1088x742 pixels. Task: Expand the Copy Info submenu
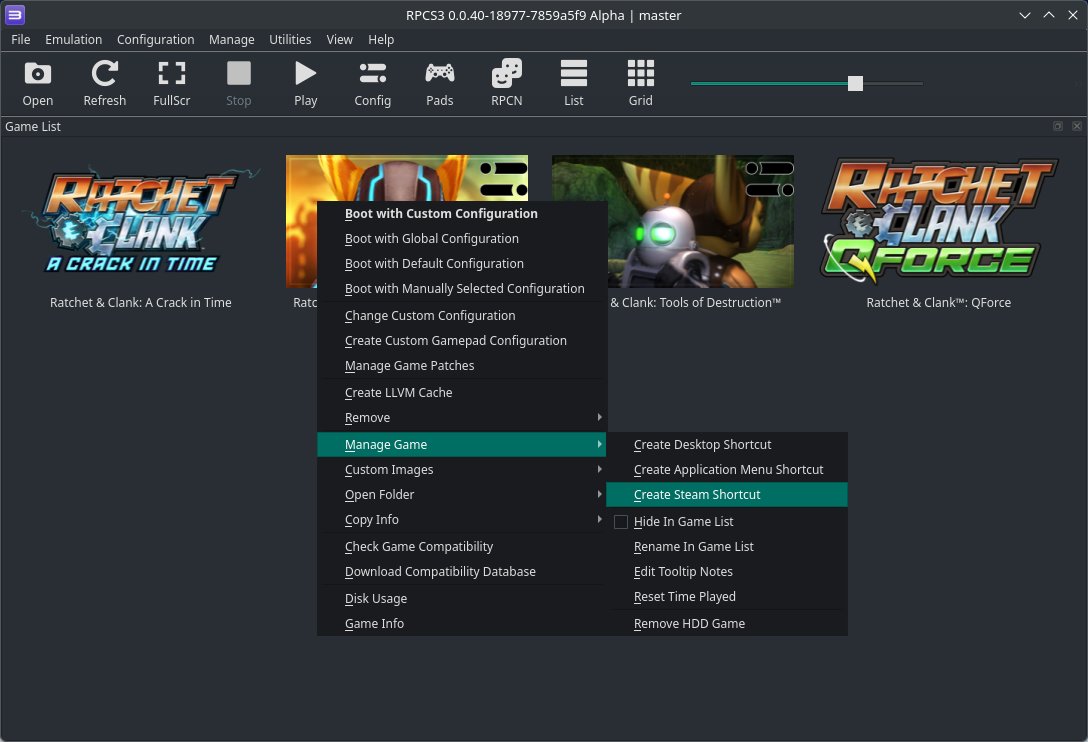(372, 519)
